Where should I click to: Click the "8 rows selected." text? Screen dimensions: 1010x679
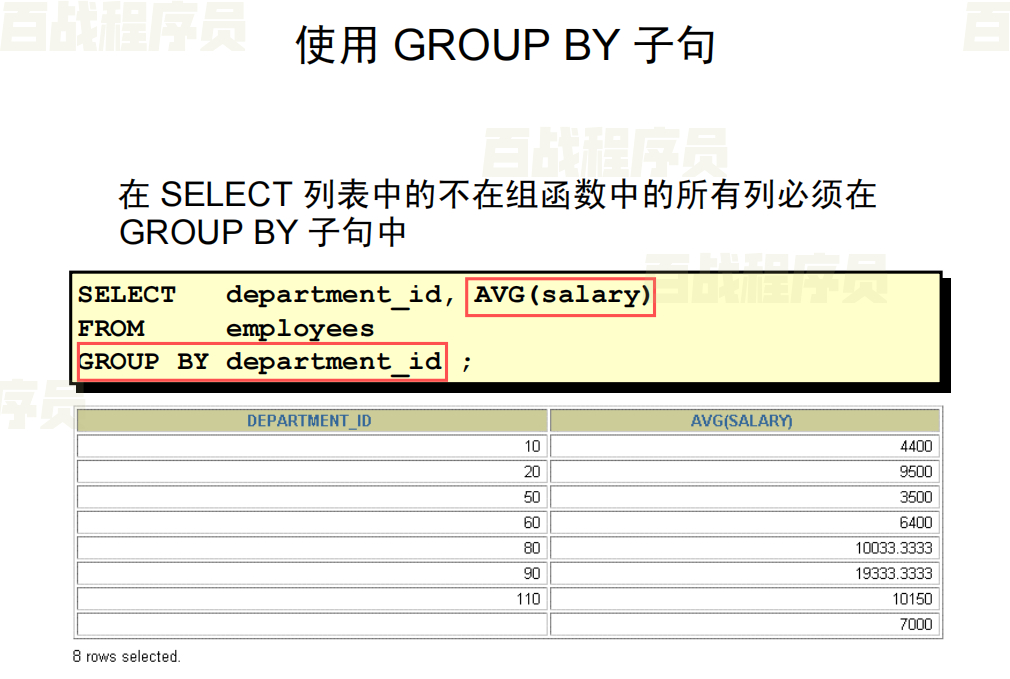point(126,657)
